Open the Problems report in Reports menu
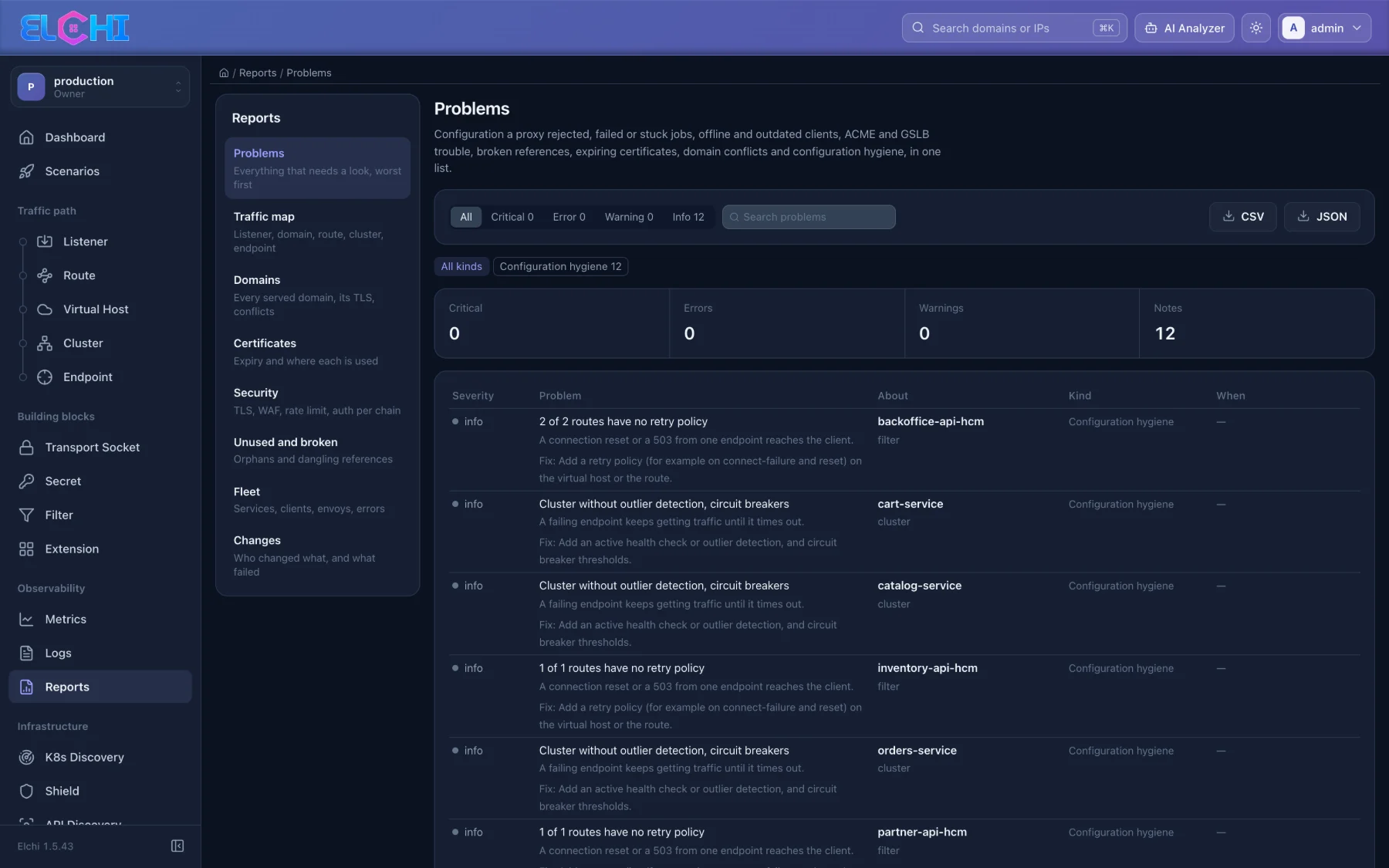The height and width of the screenshot is (868, 1389). click(317, 168)
